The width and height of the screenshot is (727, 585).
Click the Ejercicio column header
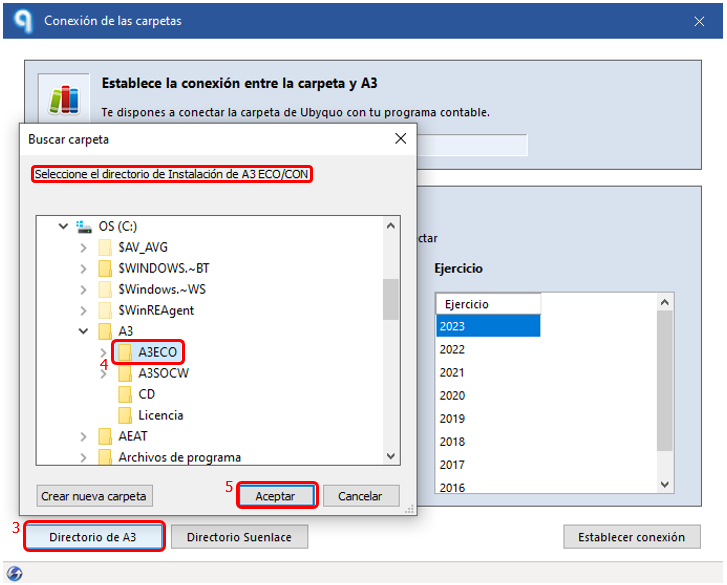click(x=488, y=304)
